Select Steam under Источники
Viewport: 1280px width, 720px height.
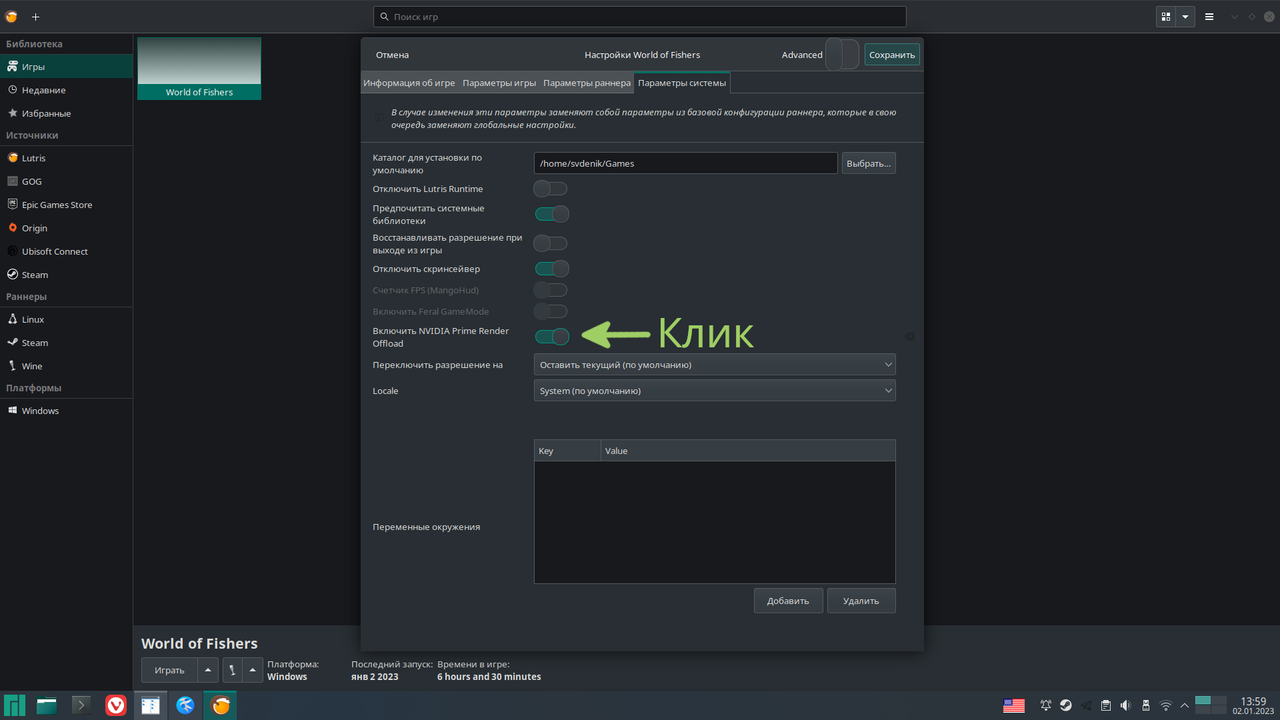pyautogui.click(x=66, y=275)
